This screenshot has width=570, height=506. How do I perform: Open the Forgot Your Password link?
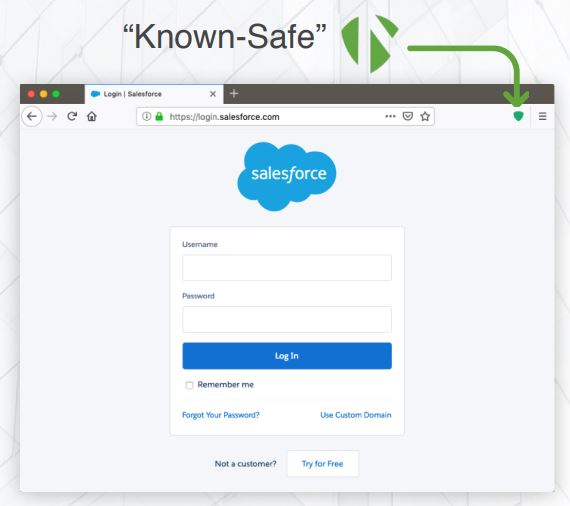tap(221, 415)
